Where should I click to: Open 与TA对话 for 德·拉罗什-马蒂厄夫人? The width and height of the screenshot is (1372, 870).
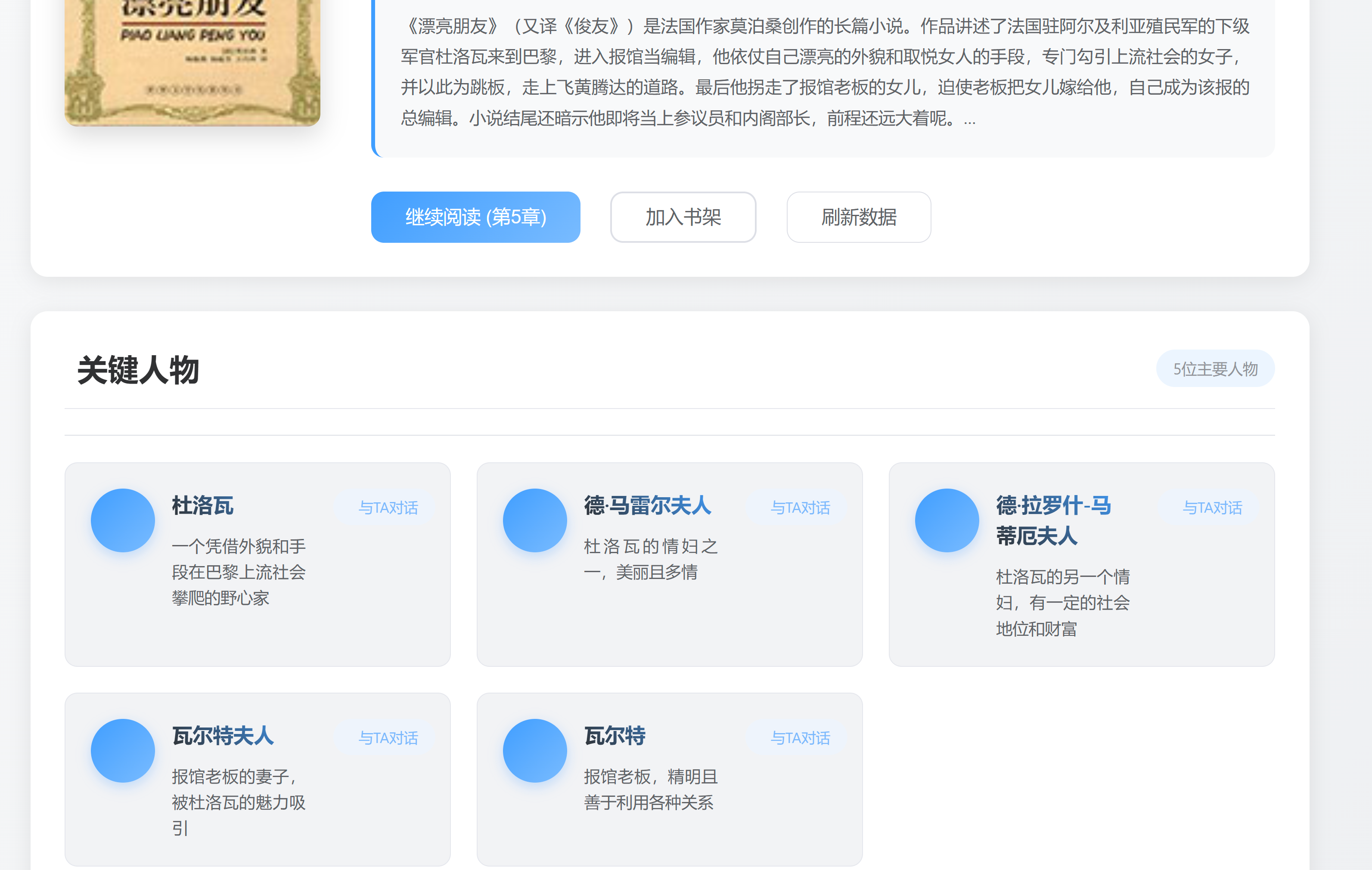point(1212,507)
